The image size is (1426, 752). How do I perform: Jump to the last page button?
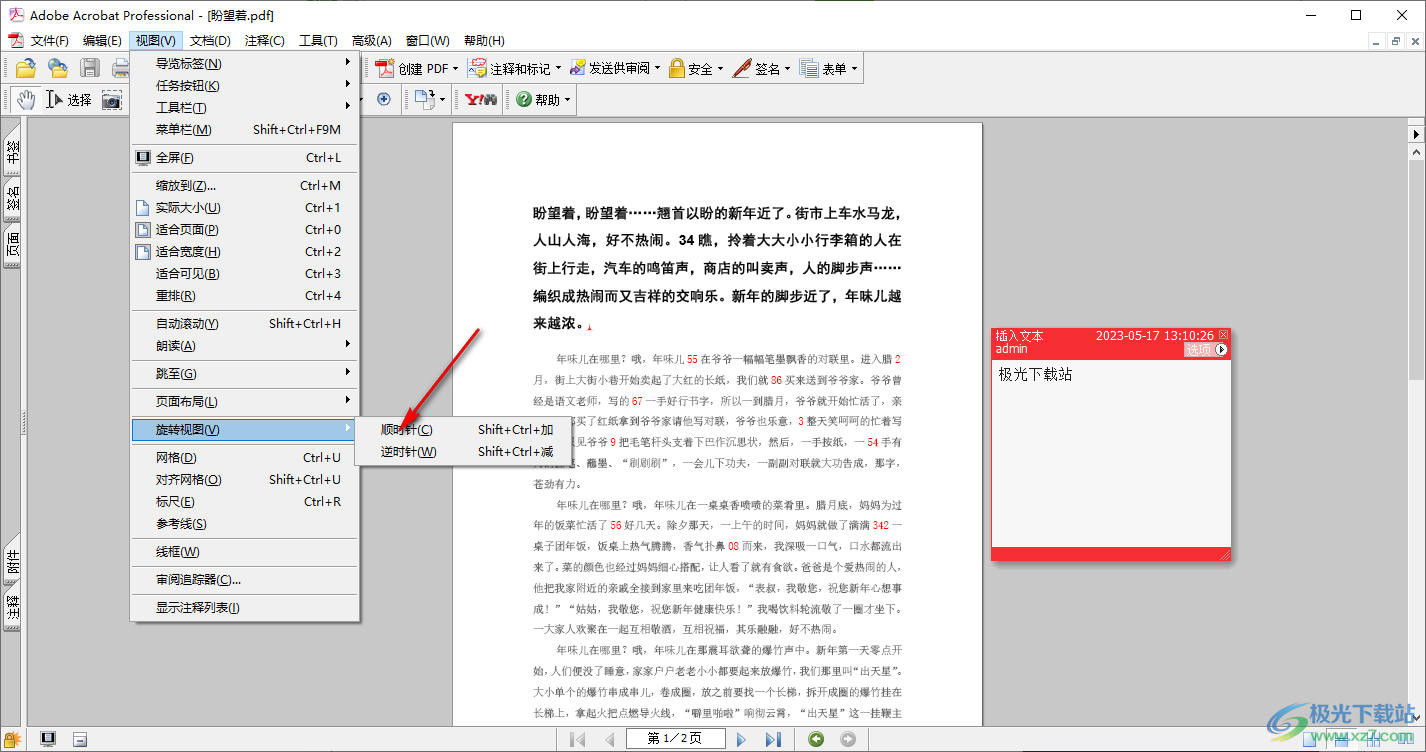[772, 739]
